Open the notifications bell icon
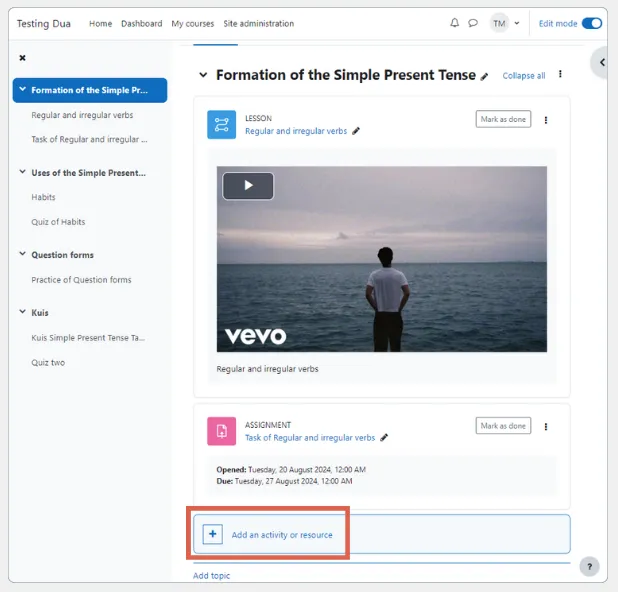The image size is (618, 592). (454, 23)
